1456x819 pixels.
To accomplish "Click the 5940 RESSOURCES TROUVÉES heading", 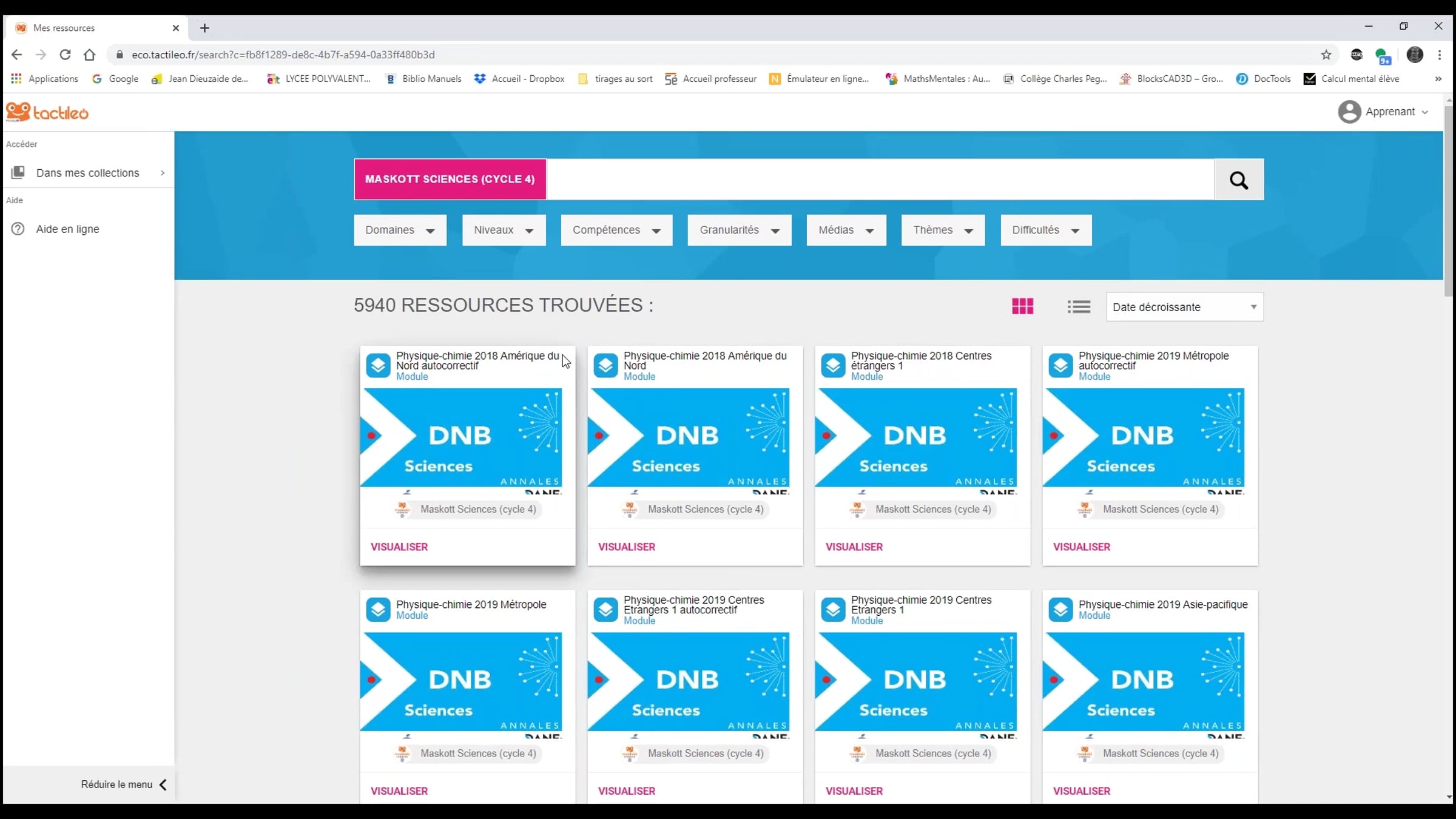I will 504,305.
